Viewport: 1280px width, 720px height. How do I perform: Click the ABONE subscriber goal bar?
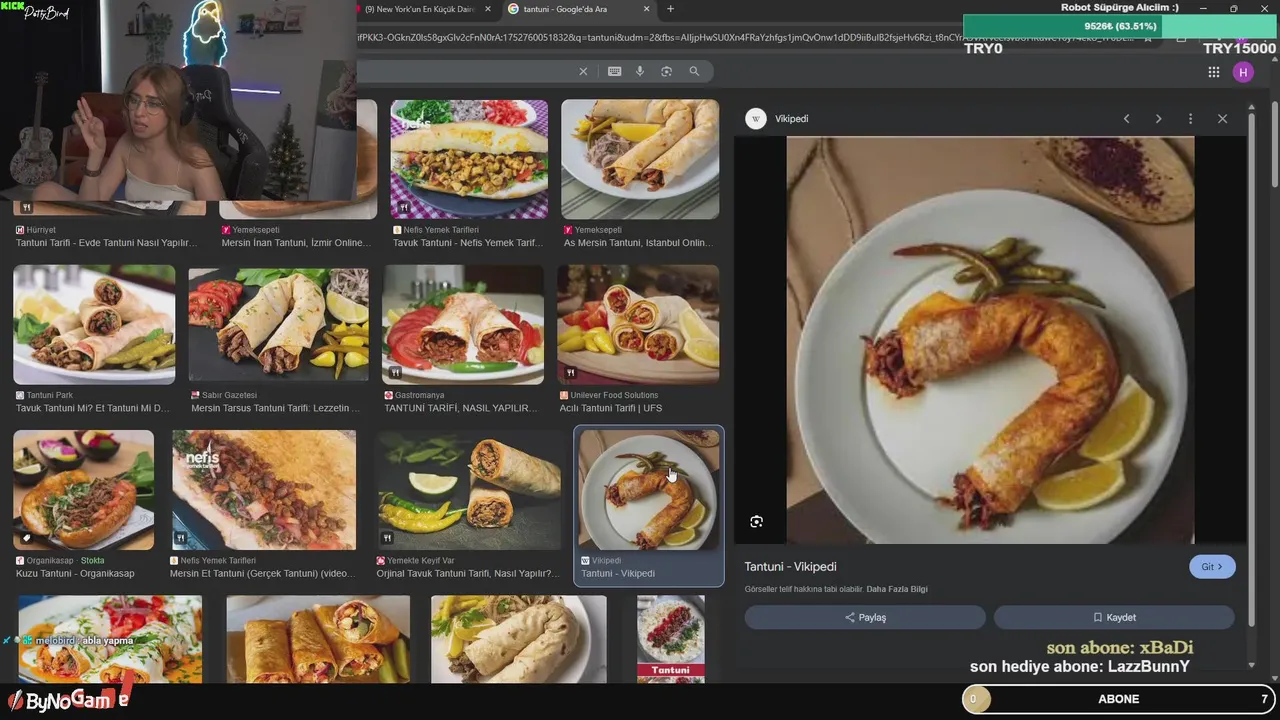point(1119,699)
